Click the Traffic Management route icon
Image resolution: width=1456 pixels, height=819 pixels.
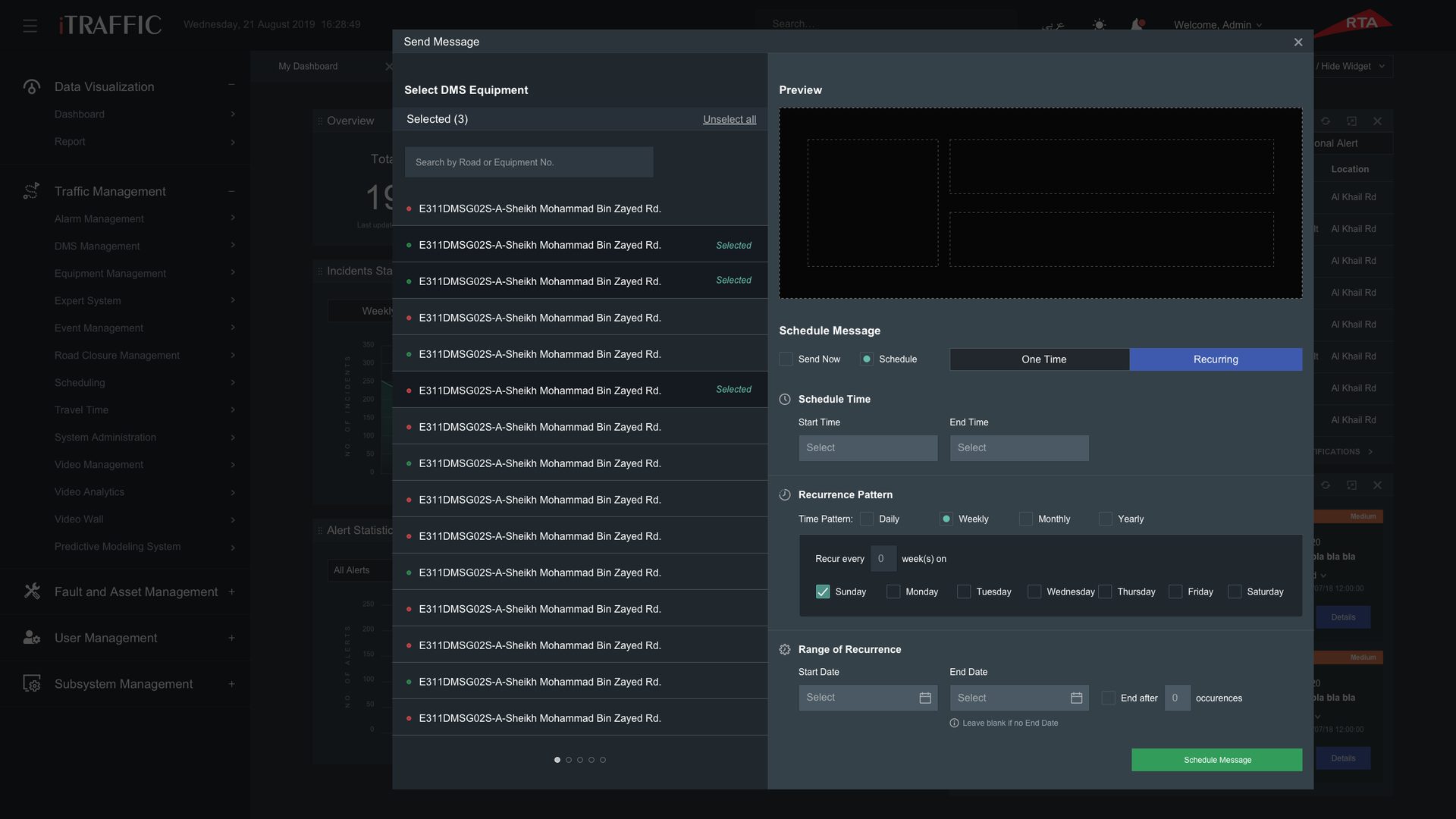pos(31,191)
